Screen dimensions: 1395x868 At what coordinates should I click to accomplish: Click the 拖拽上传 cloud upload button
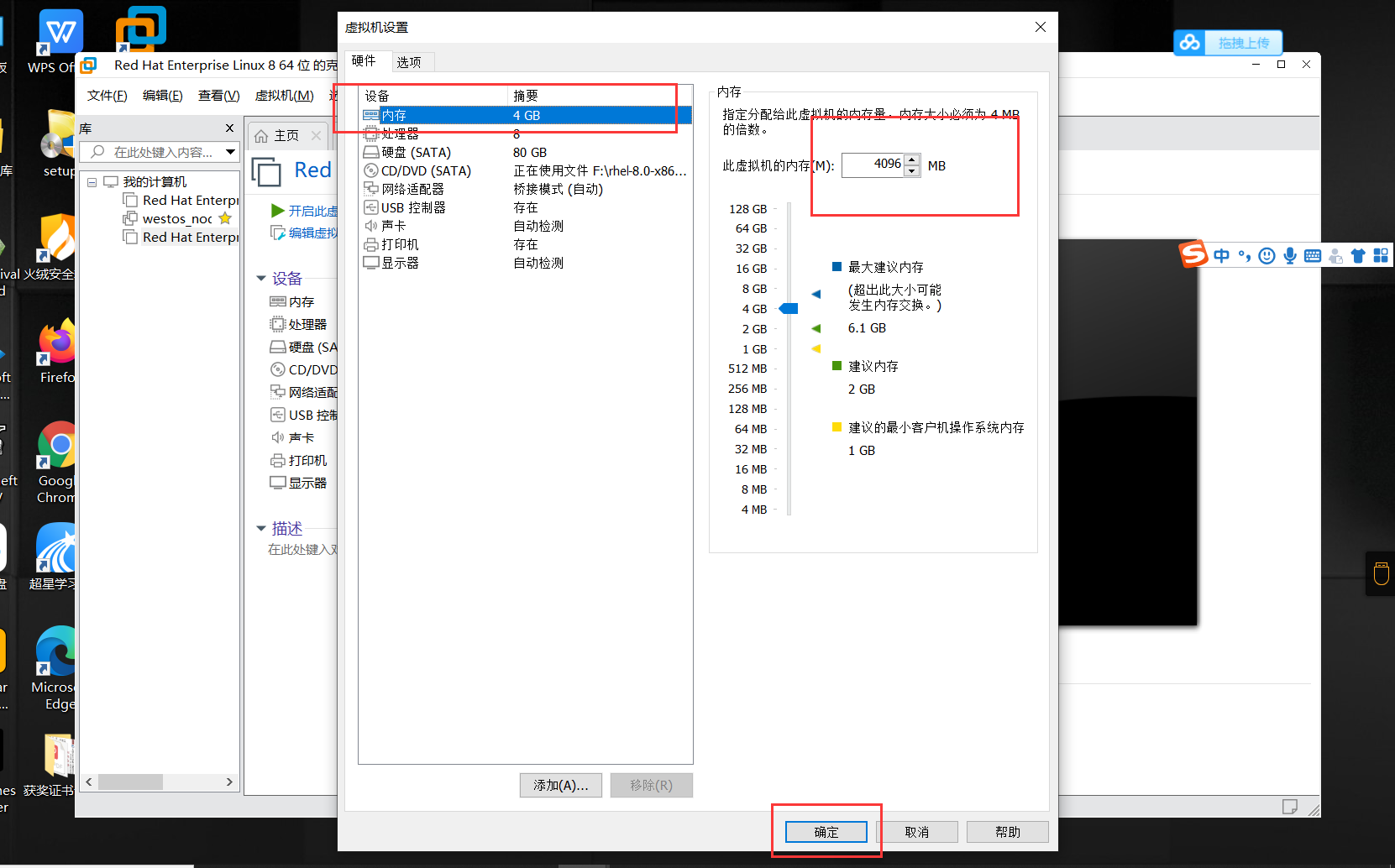click(1228, 43)
